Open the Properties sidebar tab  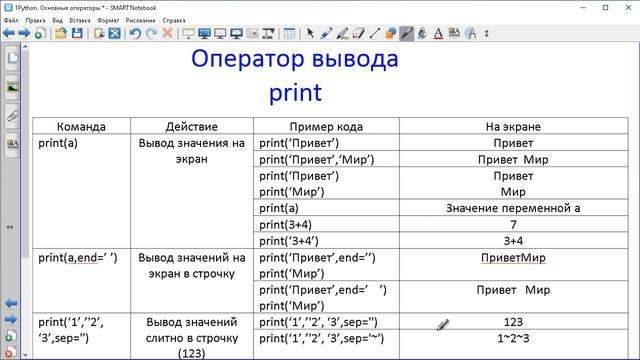13,144
